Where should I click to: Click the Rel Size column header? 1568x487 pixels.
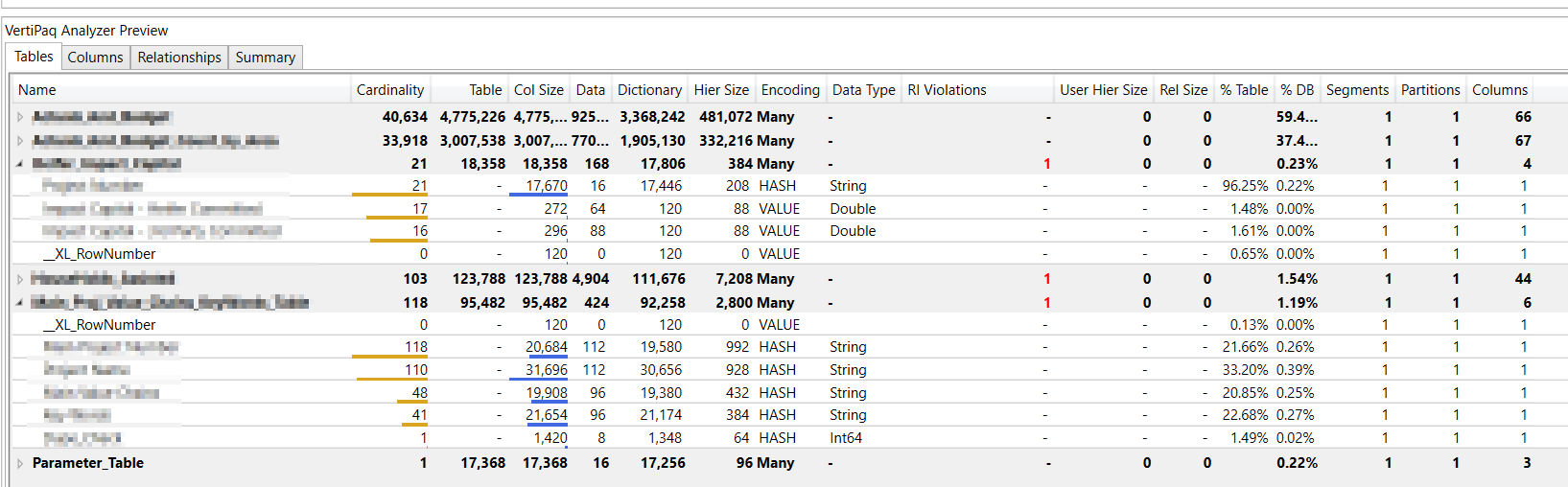click(1183, 90)
